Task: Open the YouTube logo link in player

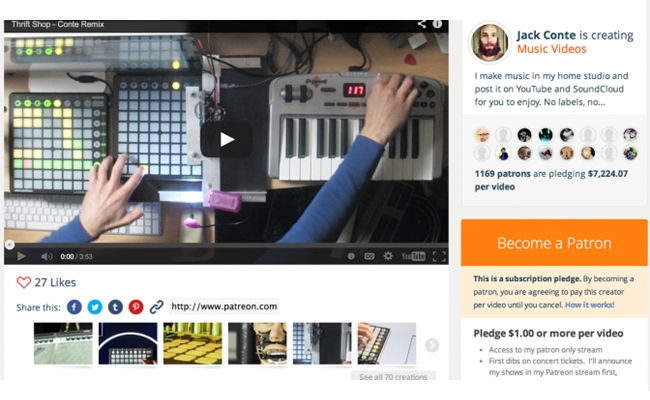Action: [413, 257]
